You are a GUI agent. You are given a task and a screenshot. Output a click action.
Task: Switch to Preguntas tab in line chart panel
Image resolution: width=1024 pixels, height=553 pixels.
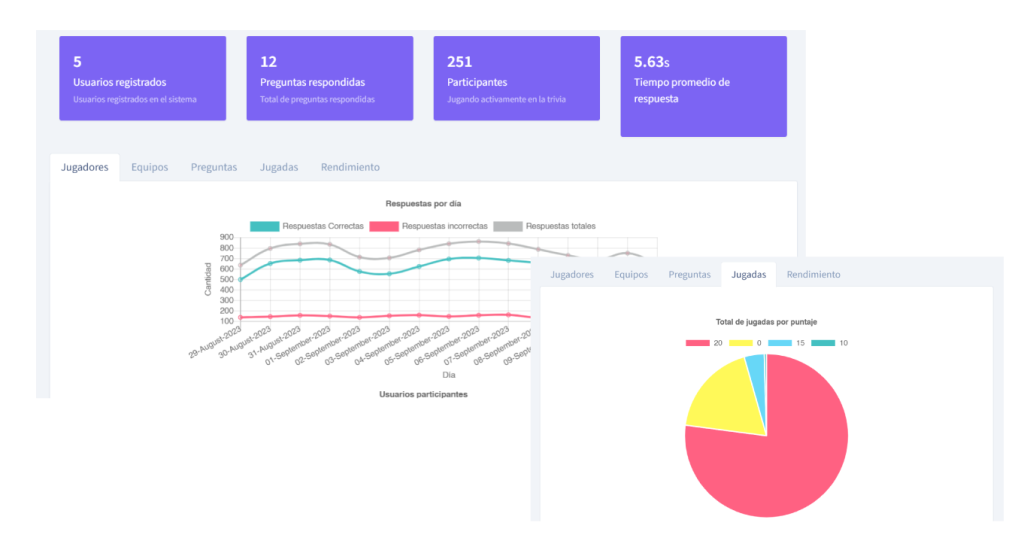pos(214,167)
